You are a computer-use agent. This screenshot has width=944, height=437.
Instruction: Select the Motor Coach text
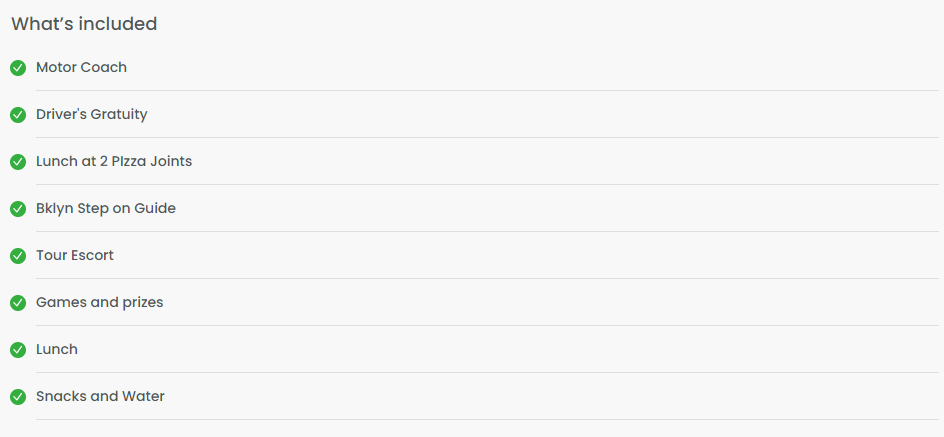point(81,67)
